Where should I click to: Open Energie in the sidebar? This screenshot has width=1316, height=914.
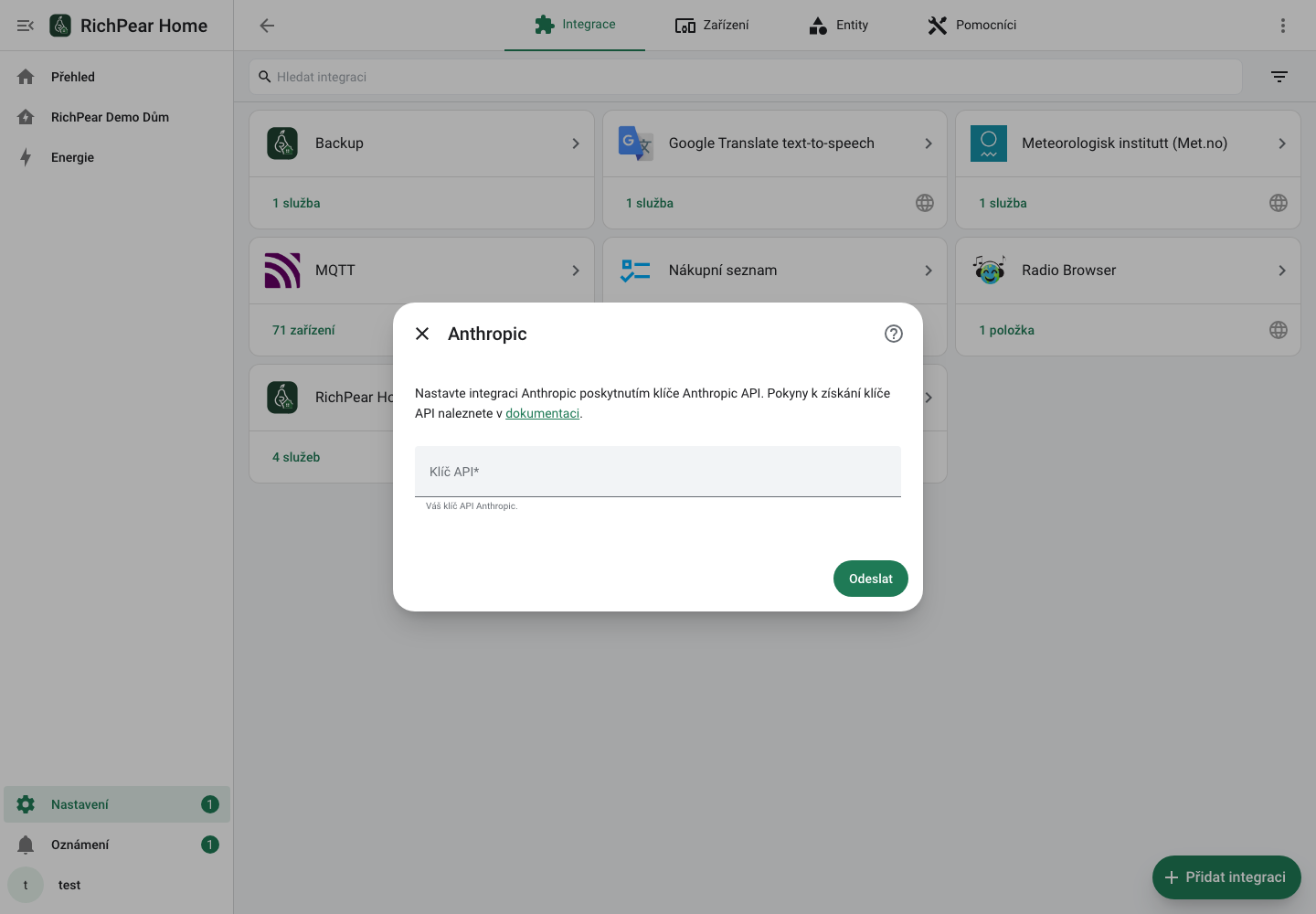tap(117, 157)
